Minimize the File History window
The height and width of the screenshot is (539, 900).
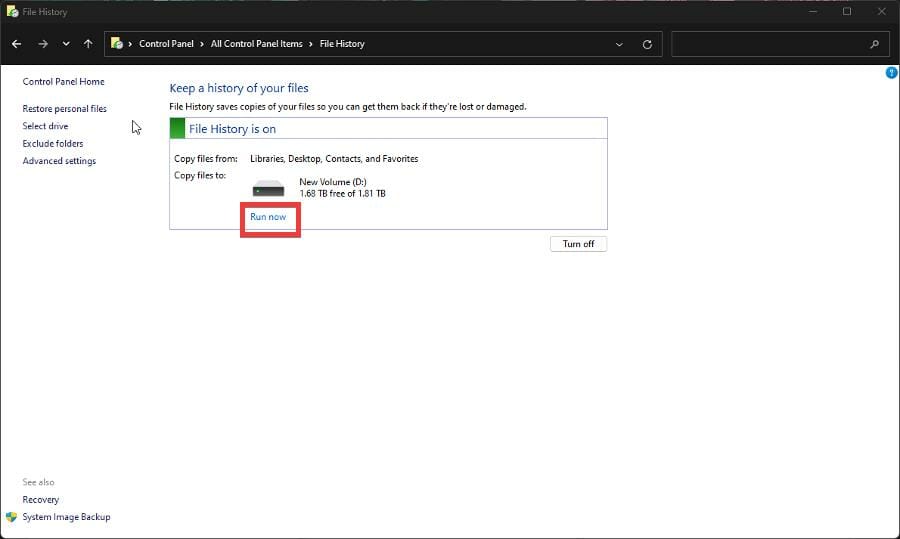[x=813, y=11]
